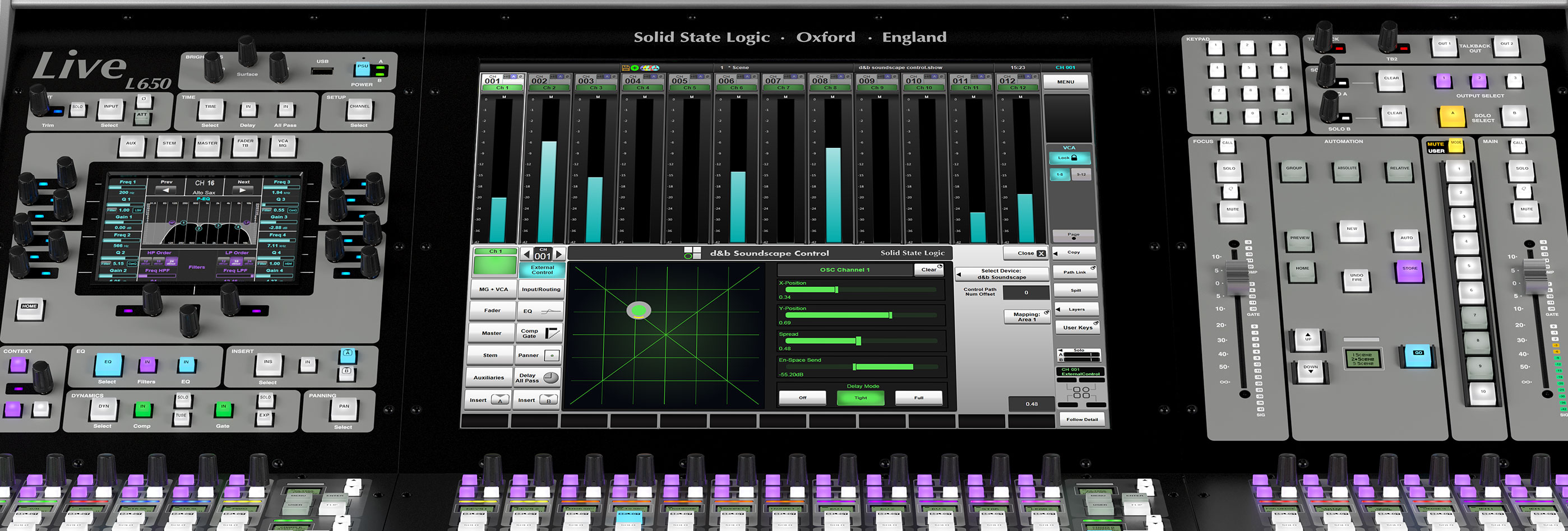Click the Follow Detail button
Image resolution: width=1568 pixels, height=531 pixels.
tap(1081, 419)
